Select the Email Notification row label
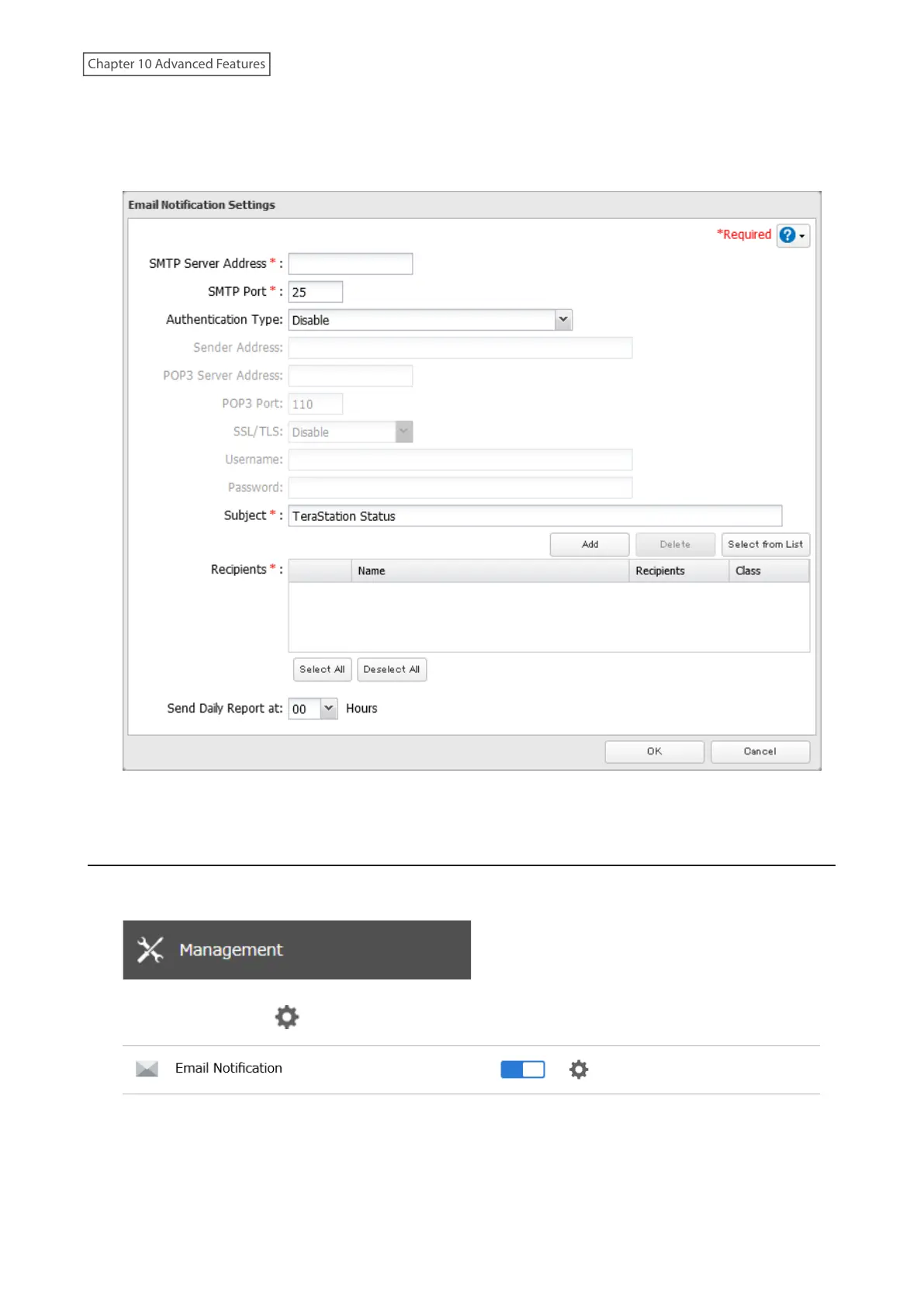The image size is (924, 1307). (228, 1068)
